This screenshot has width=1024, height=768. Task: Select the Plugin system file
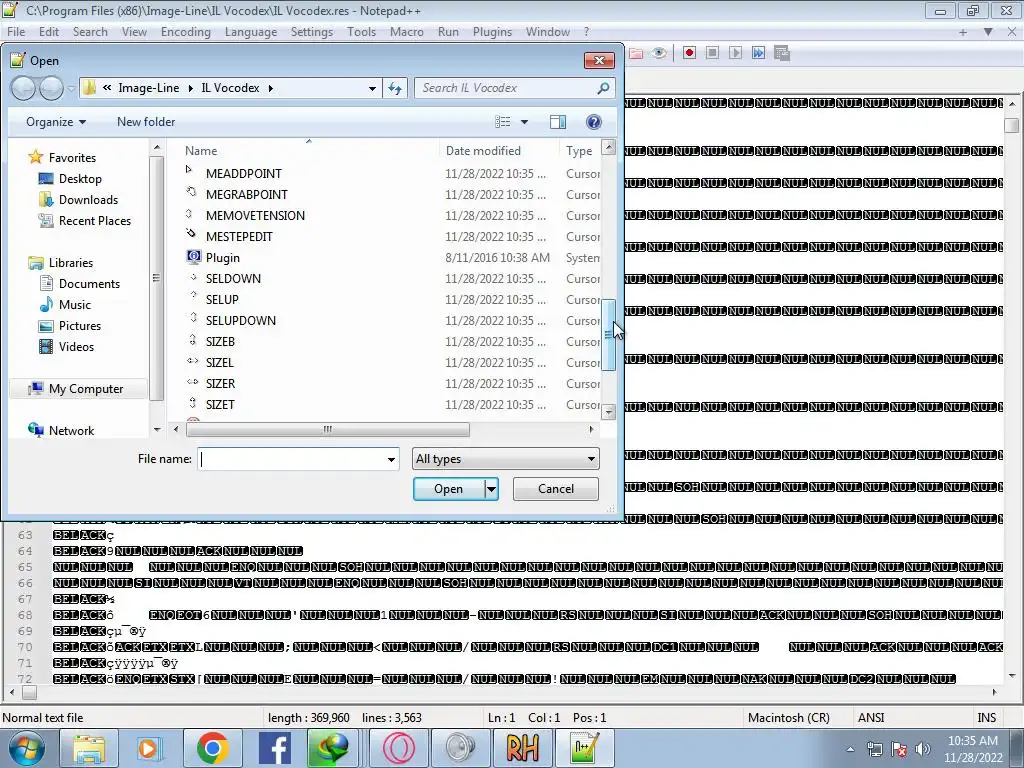[x=222, y=258]
